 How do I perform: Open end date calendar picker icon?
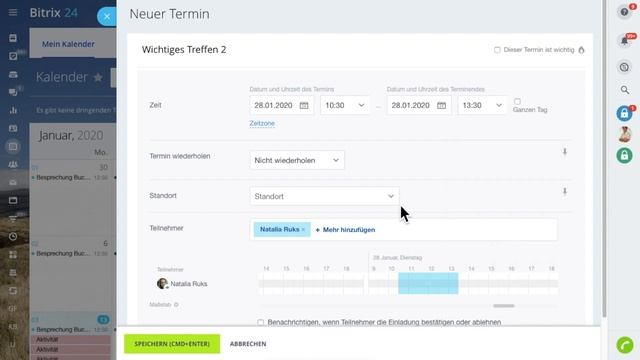point(441,105)
